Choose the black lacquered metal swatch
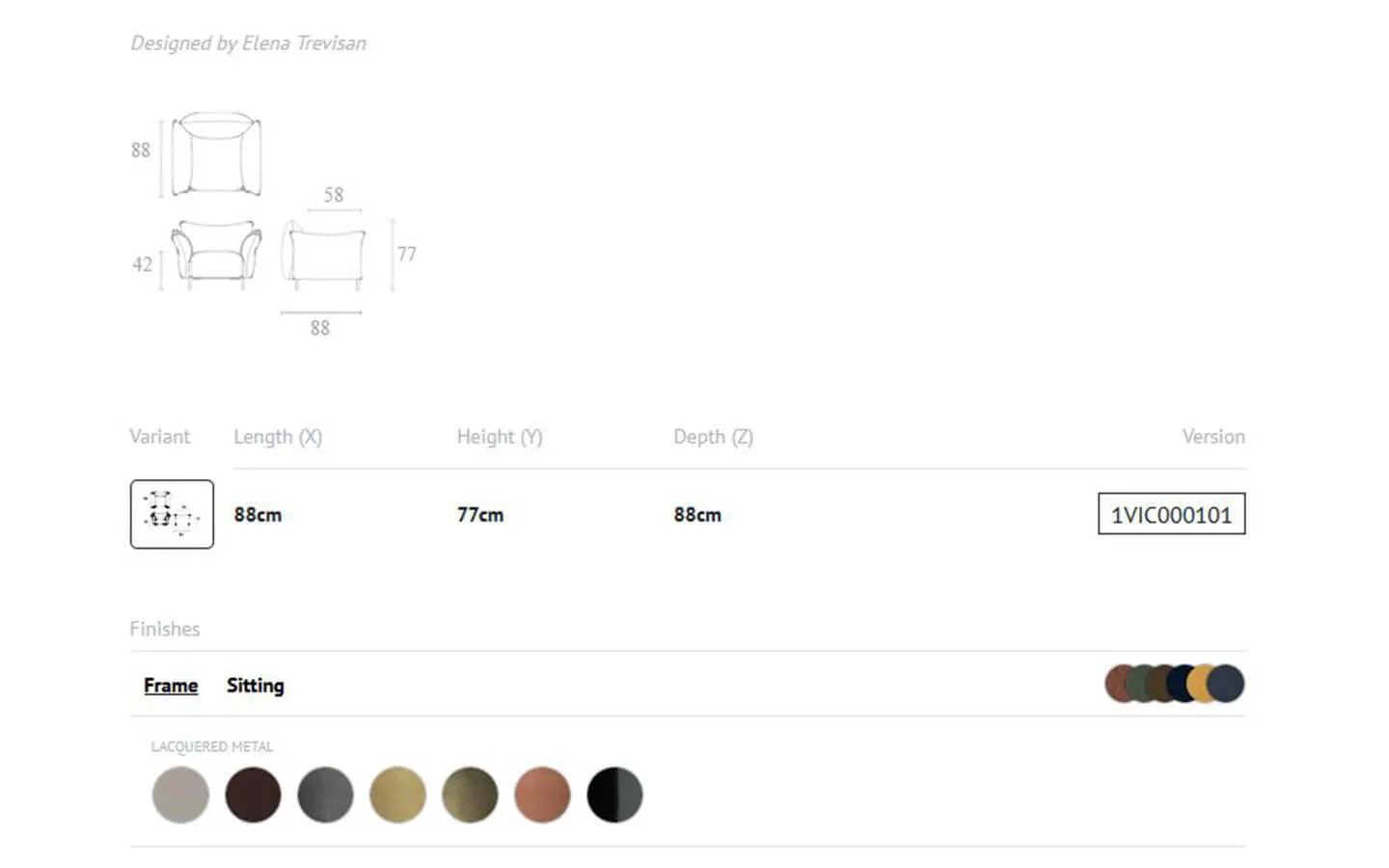This screenshot has height=868, width=1389. [x=614, y=795]
